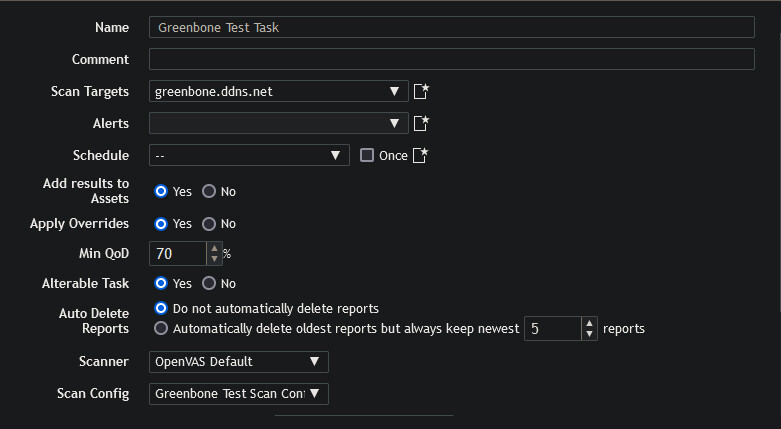
Task: Open the Alerts dropdown
Action: point(278,123)
